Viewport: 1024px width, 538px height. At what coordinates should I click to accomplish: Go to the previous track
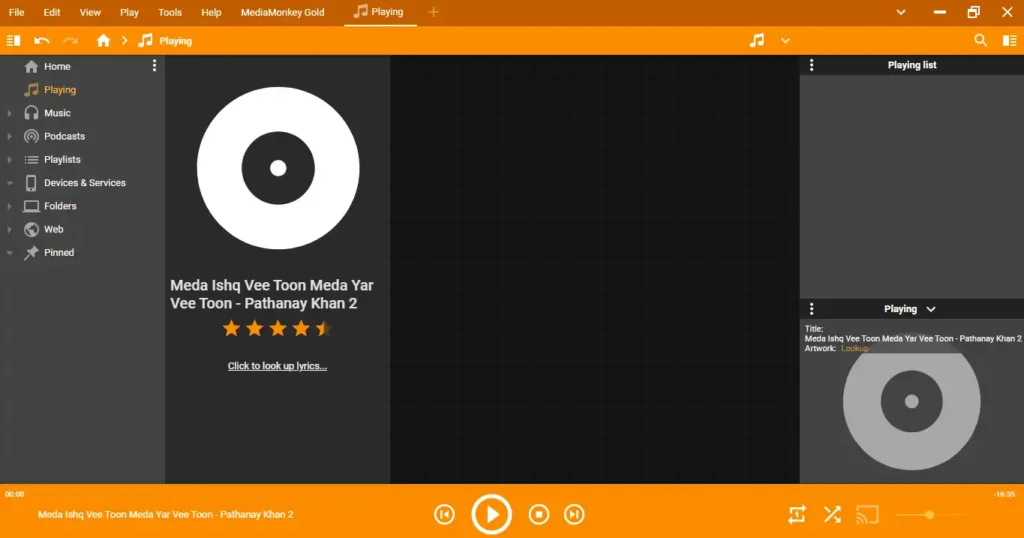[x=444, y=514]
